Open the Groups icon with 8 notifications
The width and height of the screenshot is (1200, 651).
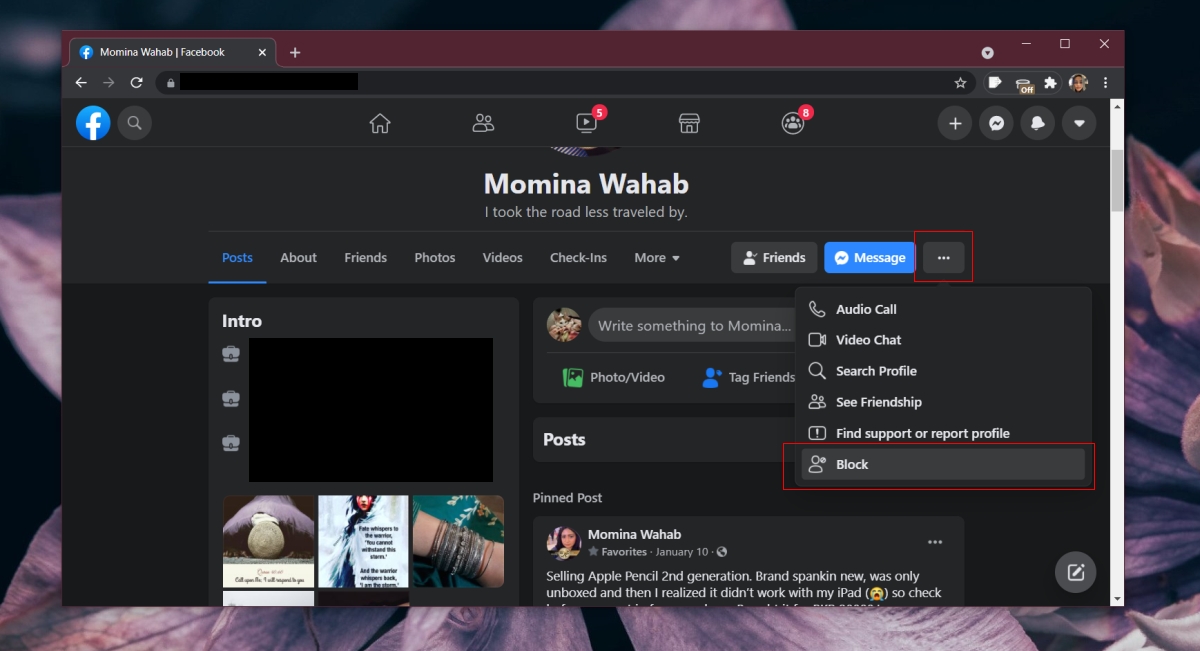pos(793,122)
